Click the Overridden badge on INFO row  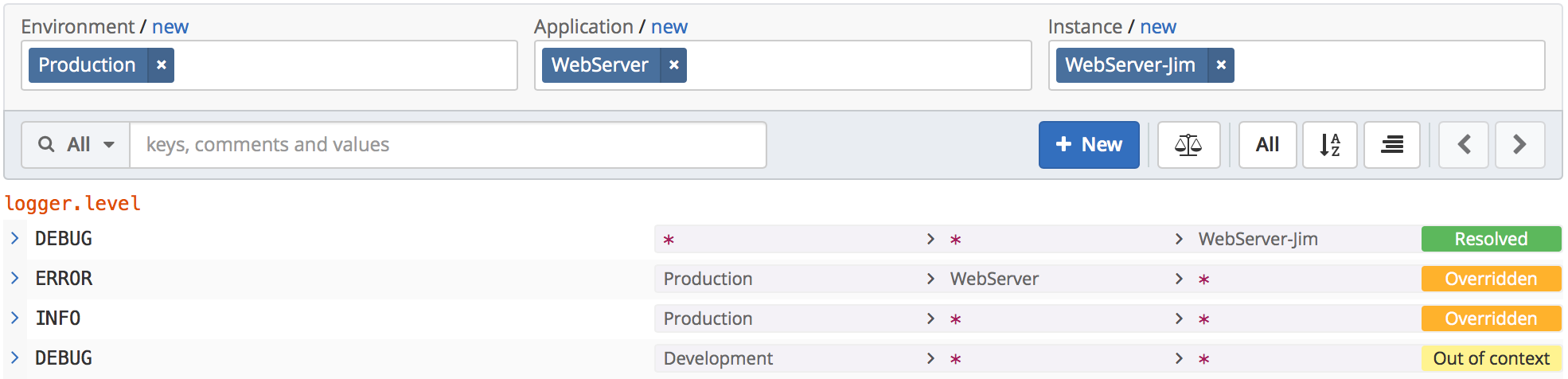click(1492, 318)
